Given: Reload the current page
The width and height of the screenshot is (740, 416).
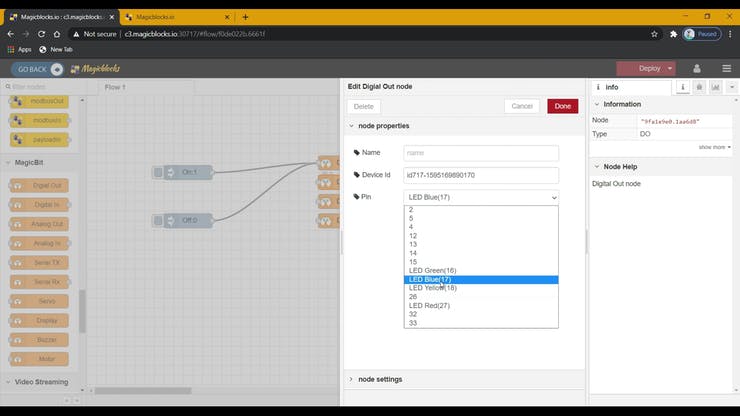Looking at the screenshot, I should coord(42,34).
